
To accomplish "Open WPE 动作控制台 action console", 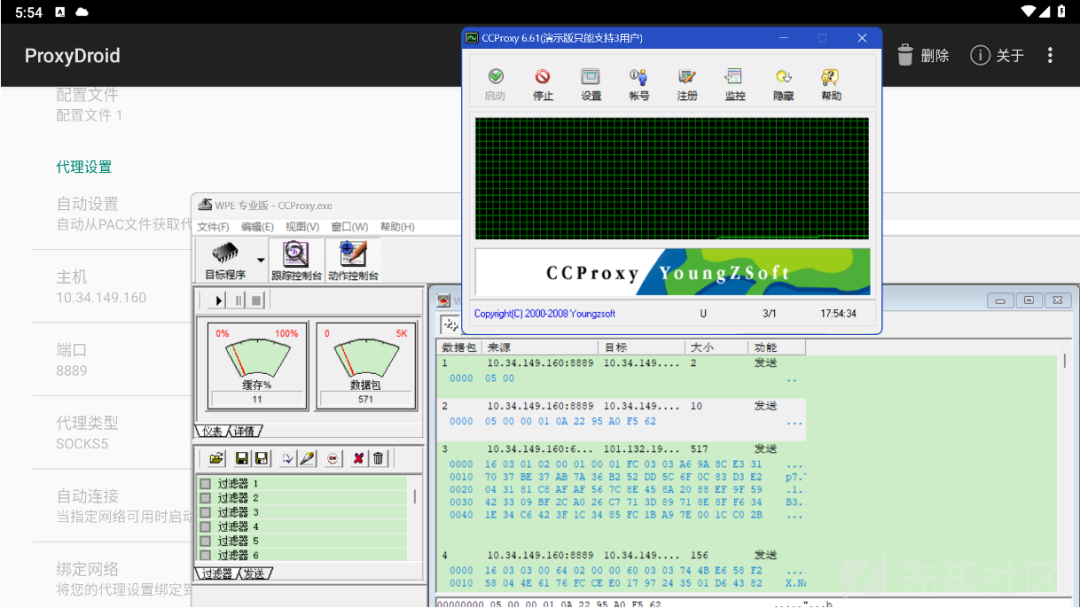I will tap(353, 260).
